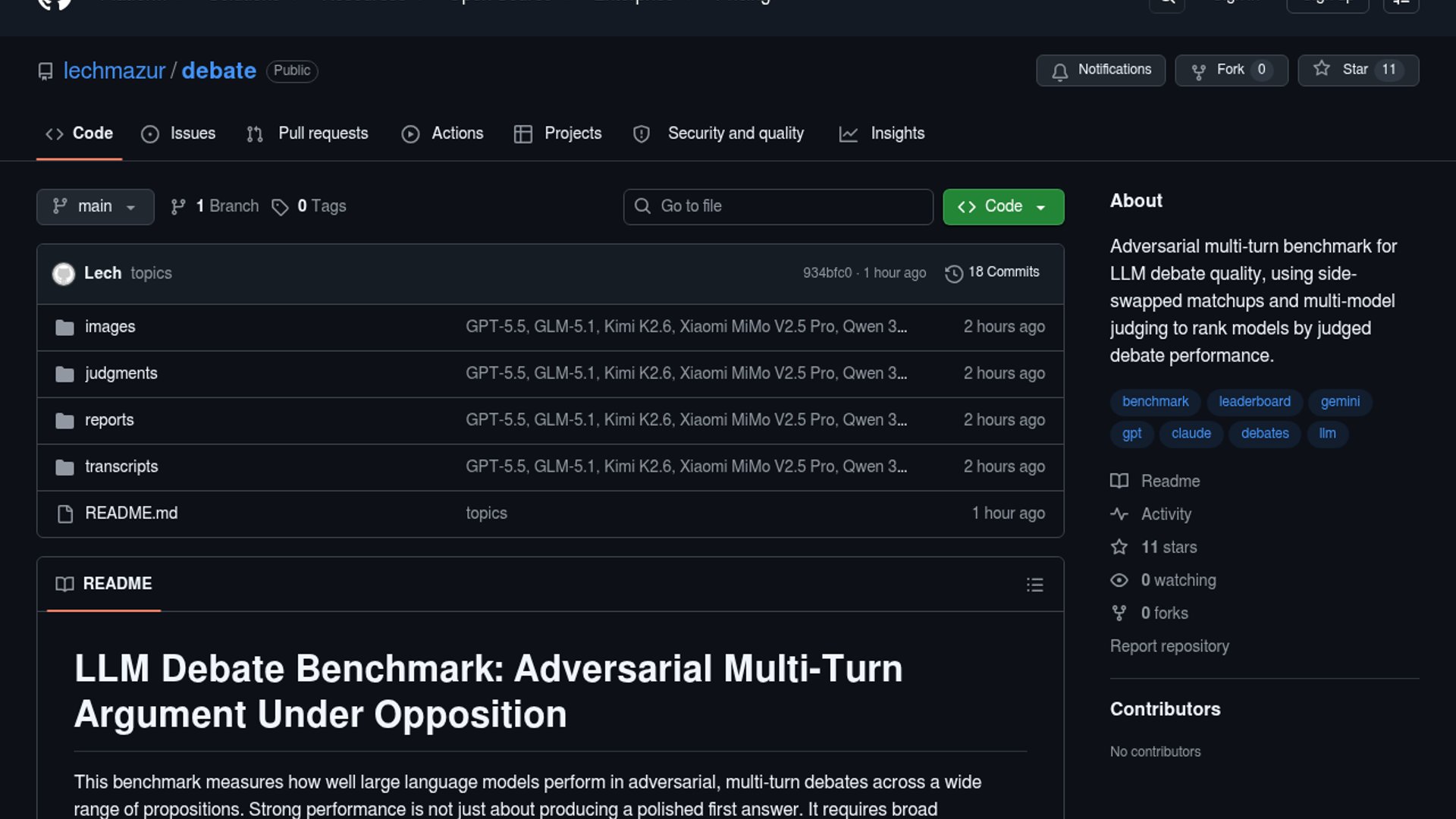The width and height of the screenshot is (1456, 819).
Task: View the 0 Tags list
Action: (x=309, y=206)
